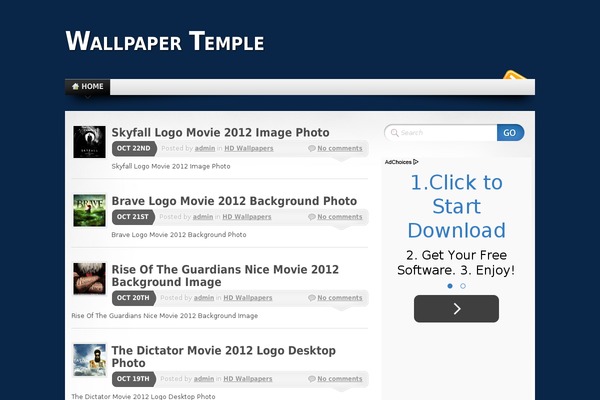The image size is (600, 400).
Task: Open 'Brave Logo Movie 2012 Background Photo' title
Action: [x=234, y=201]
